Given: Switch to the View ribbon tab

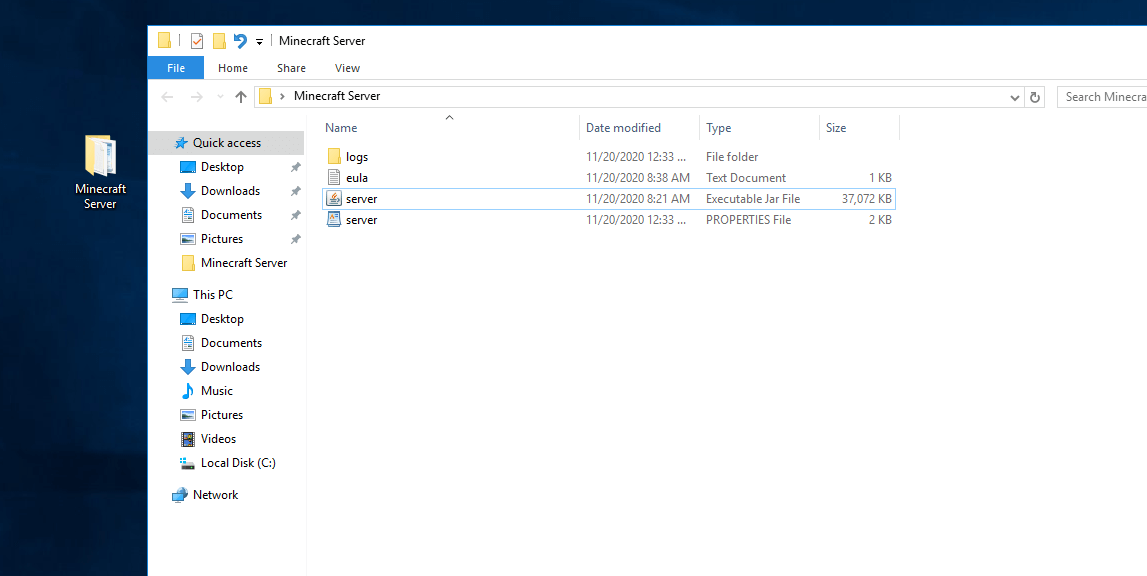Looking at the screenshot, I should (347, 67).
